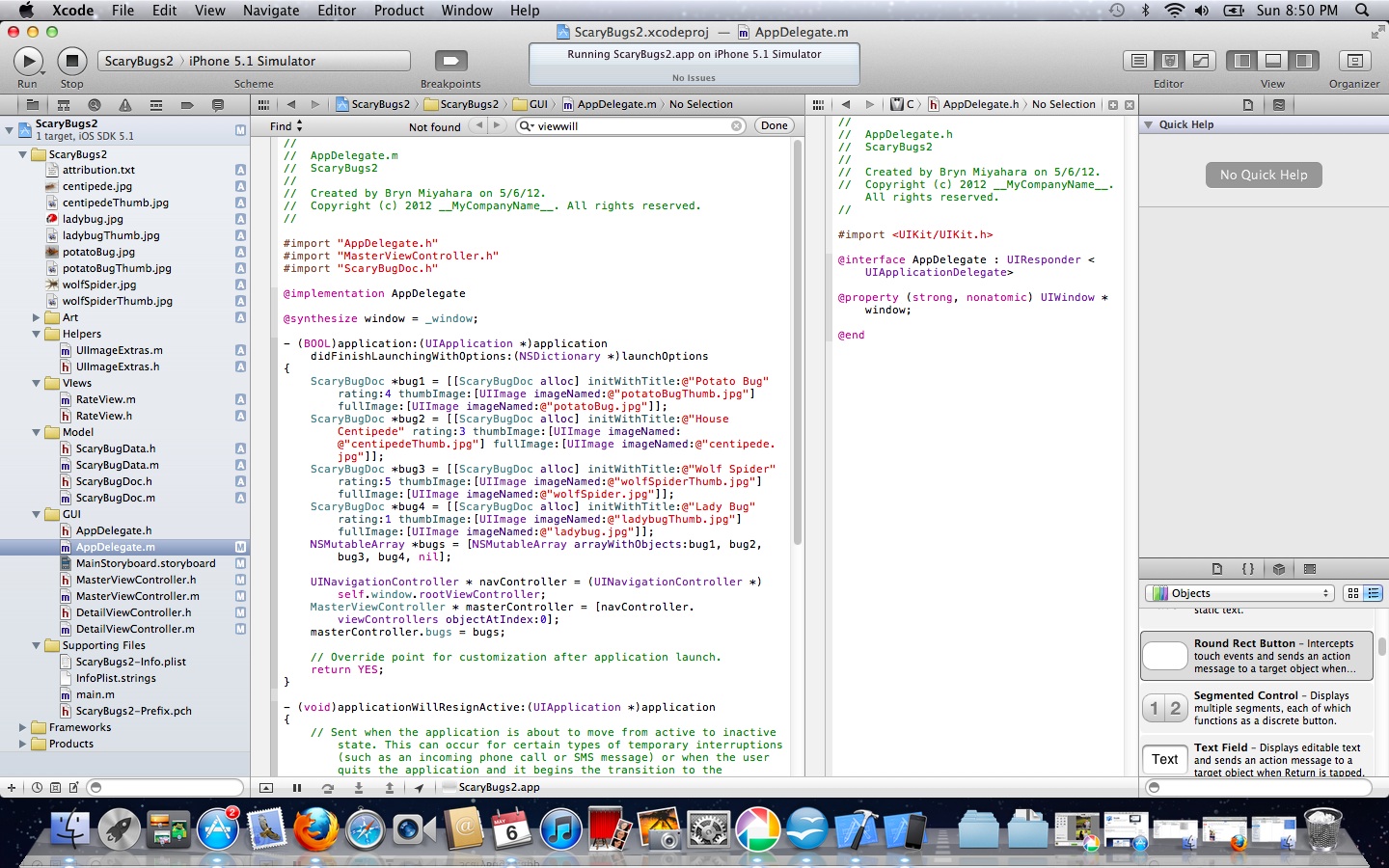The width and height of the screenshot is (1389, 868).
Task: Click the Step over debug button
Action: click(328, 788)
